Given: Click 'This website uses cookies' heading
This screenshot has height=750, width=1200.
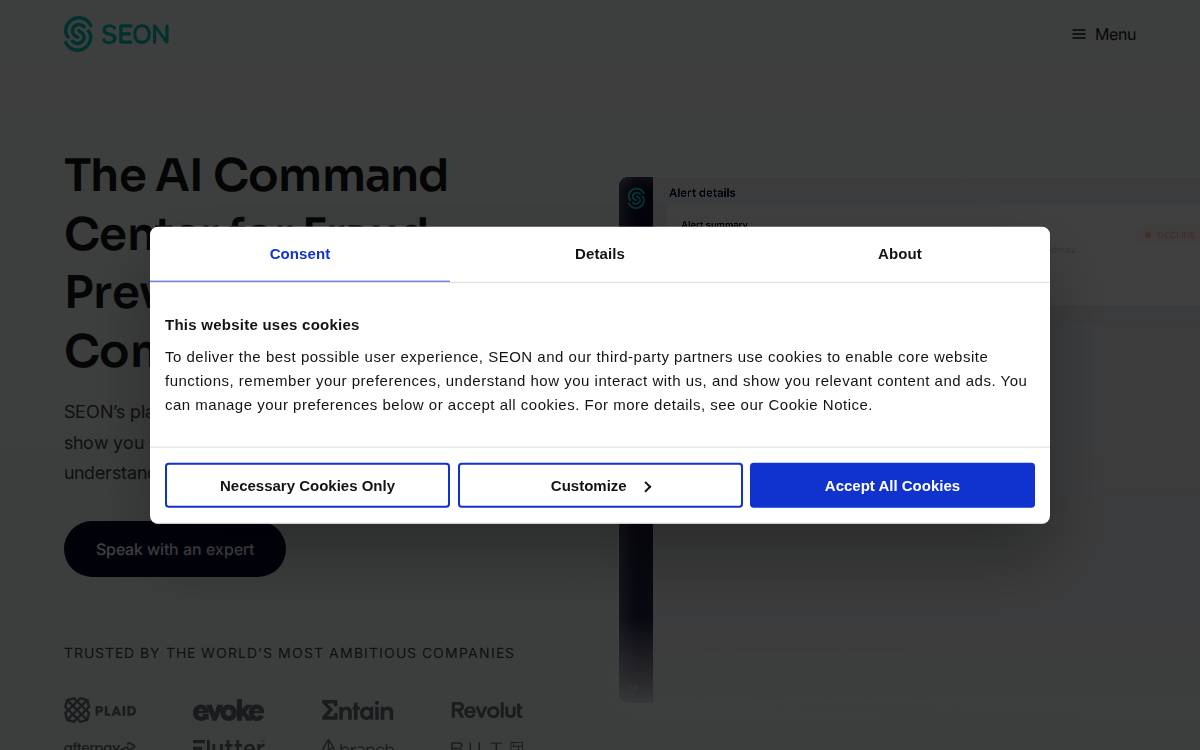Looking at the screenshot, I should (x=262, y=325).
